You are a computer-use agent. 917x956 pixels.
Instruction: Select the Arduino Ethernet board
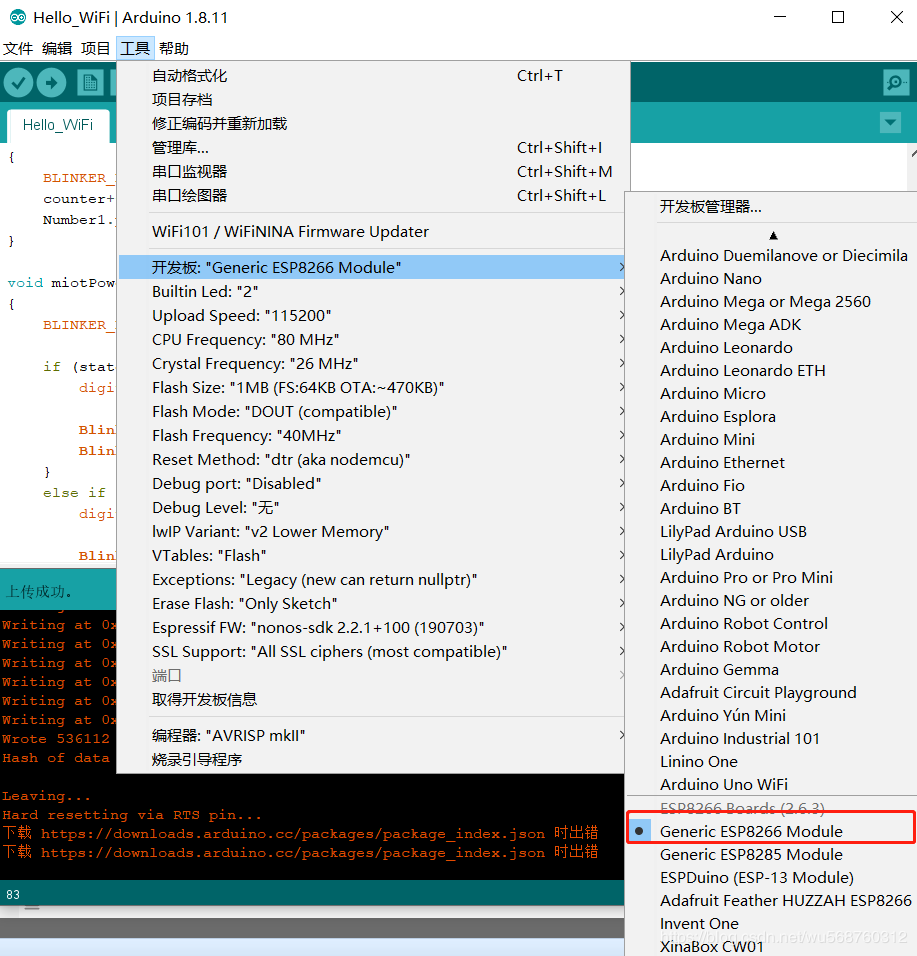[x=771, y=463]
